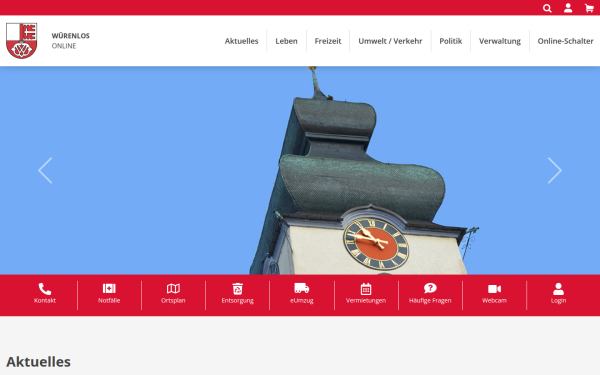
Task: Click the Login person icon in red bar
Action: click(x=558, y=289)
